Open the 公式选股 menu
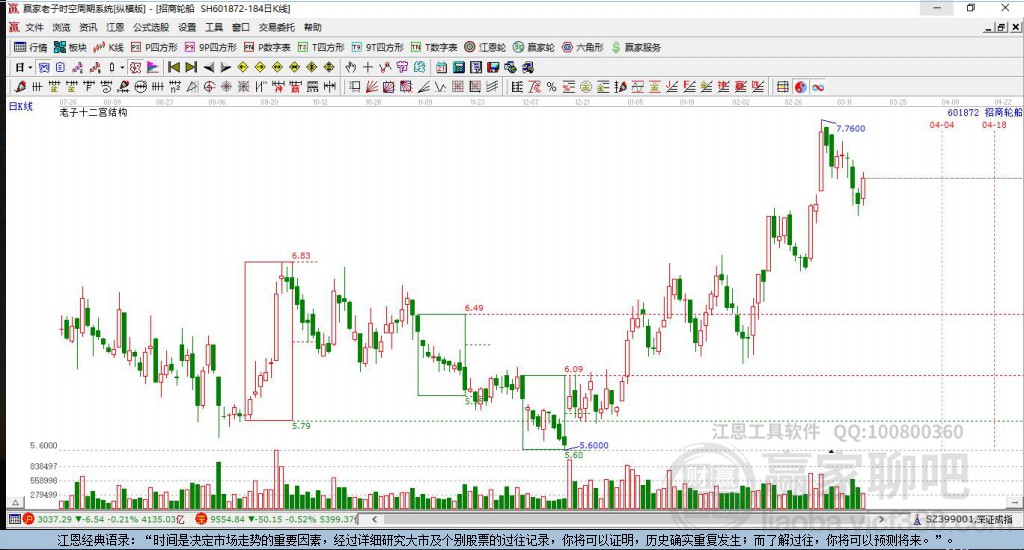The height and width of the screenshot is (550, 1024). click(151, 27)
